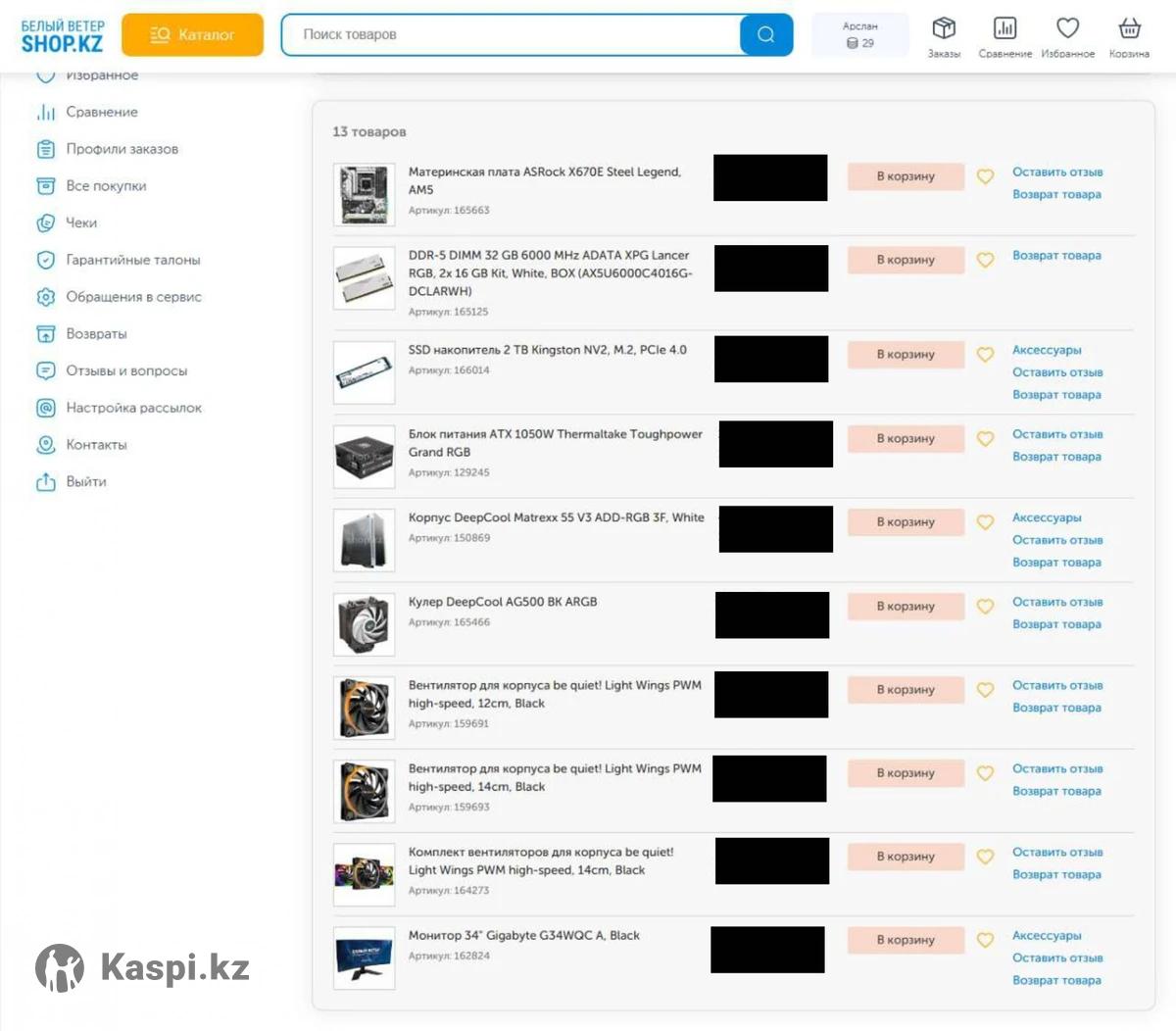Leave a review for DeepCool AG500 cooler

tap(1056, 602)
